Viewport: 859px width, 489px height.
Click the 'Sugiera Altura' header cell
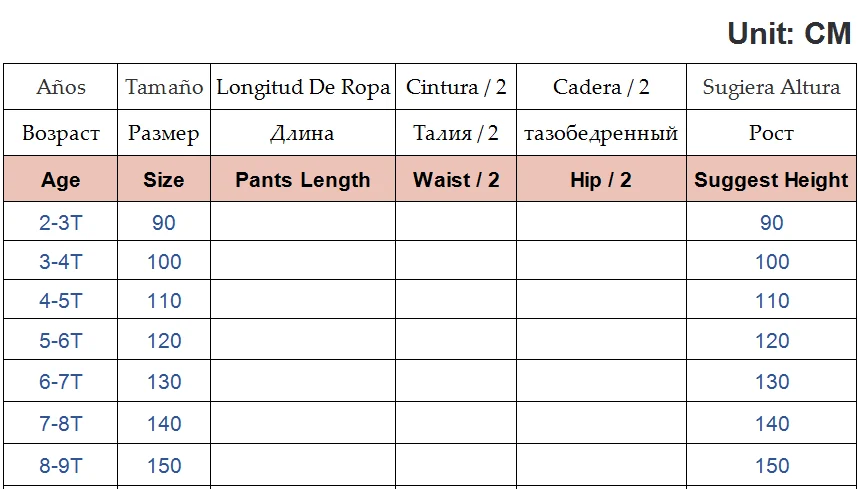pyautogui.click(x=771, y=87)
